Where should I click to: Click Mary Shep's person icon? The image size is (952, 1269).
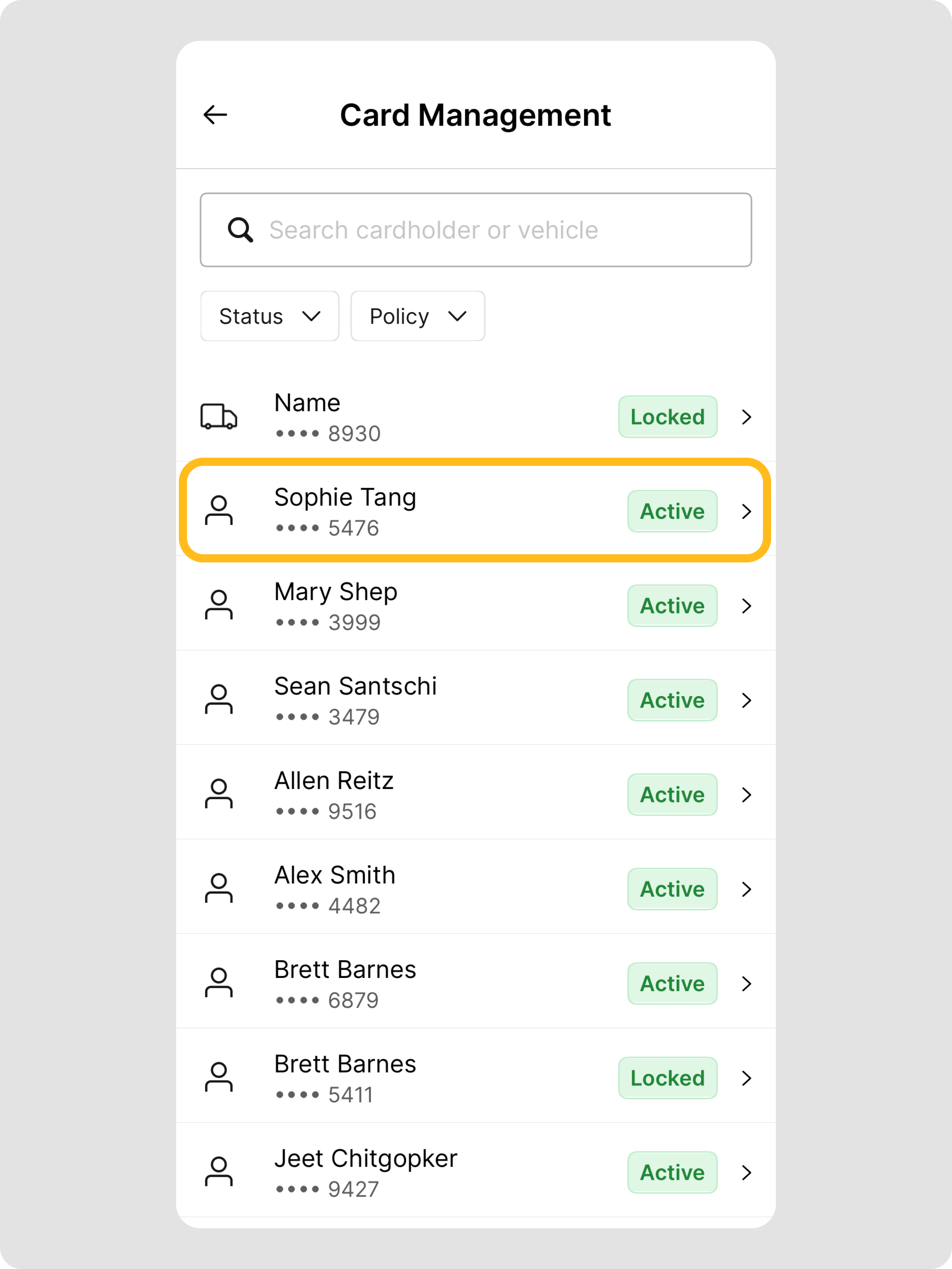[x=219, y=605]
